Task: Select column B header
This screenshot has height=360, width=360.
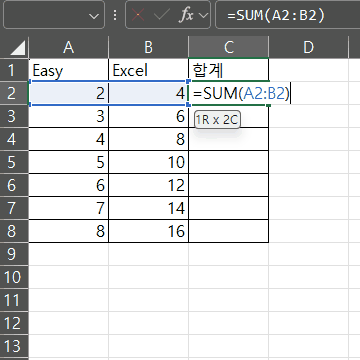Action: coord(148,47)
